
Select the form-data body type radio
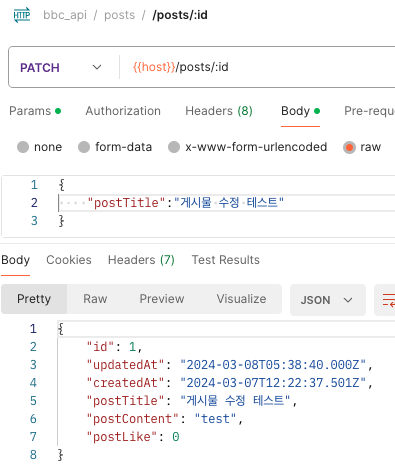tap(84, 147)
